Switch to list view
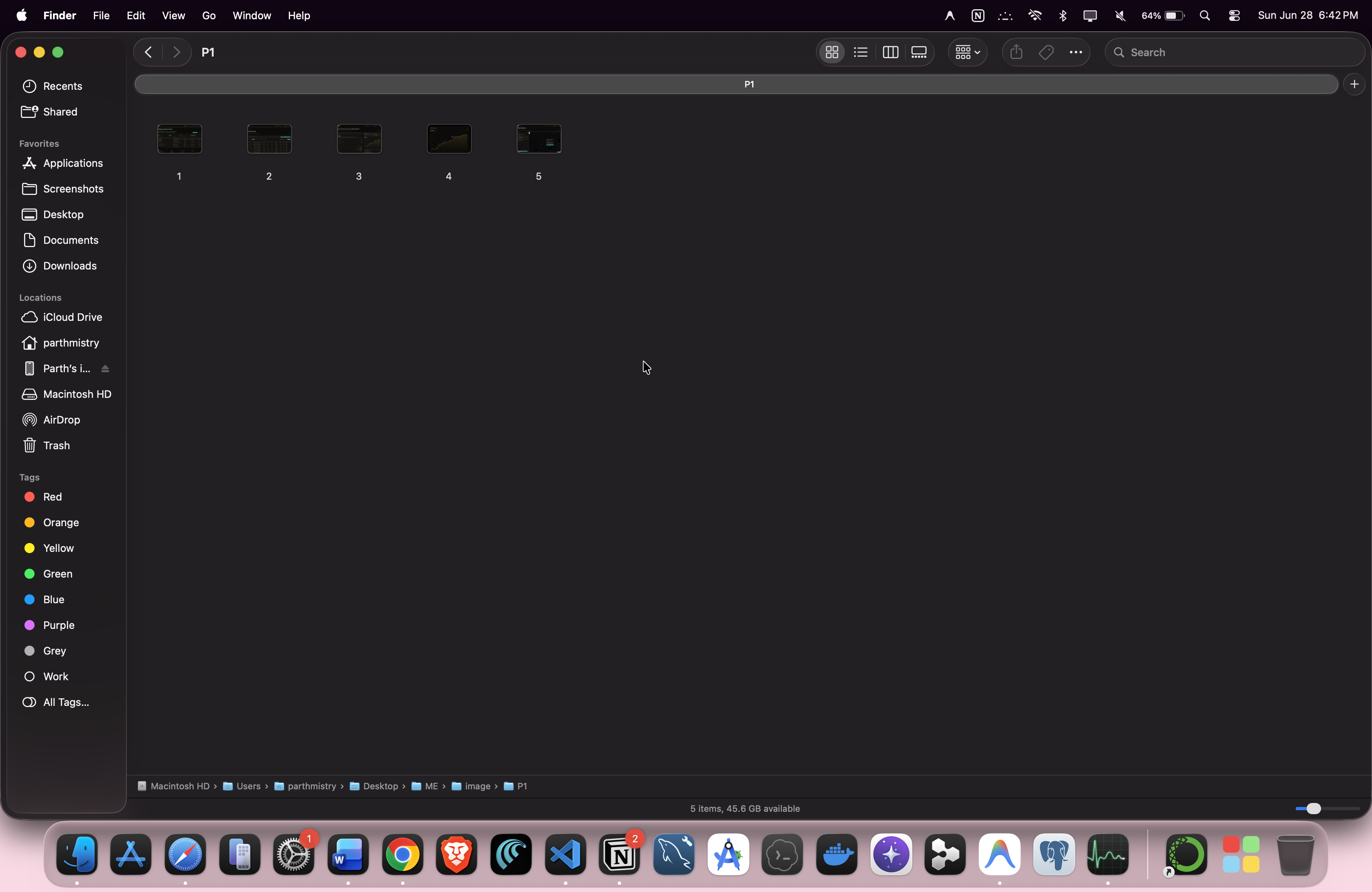1372x892 pixels. [x=861, y=53]
